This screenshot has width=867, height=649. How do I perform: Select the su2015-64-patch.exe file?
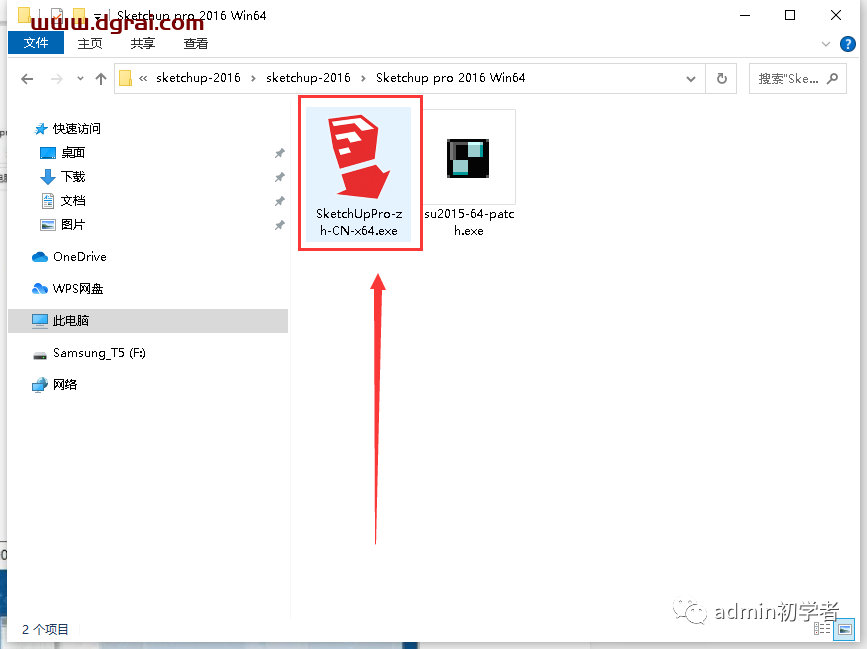(469, 174)
